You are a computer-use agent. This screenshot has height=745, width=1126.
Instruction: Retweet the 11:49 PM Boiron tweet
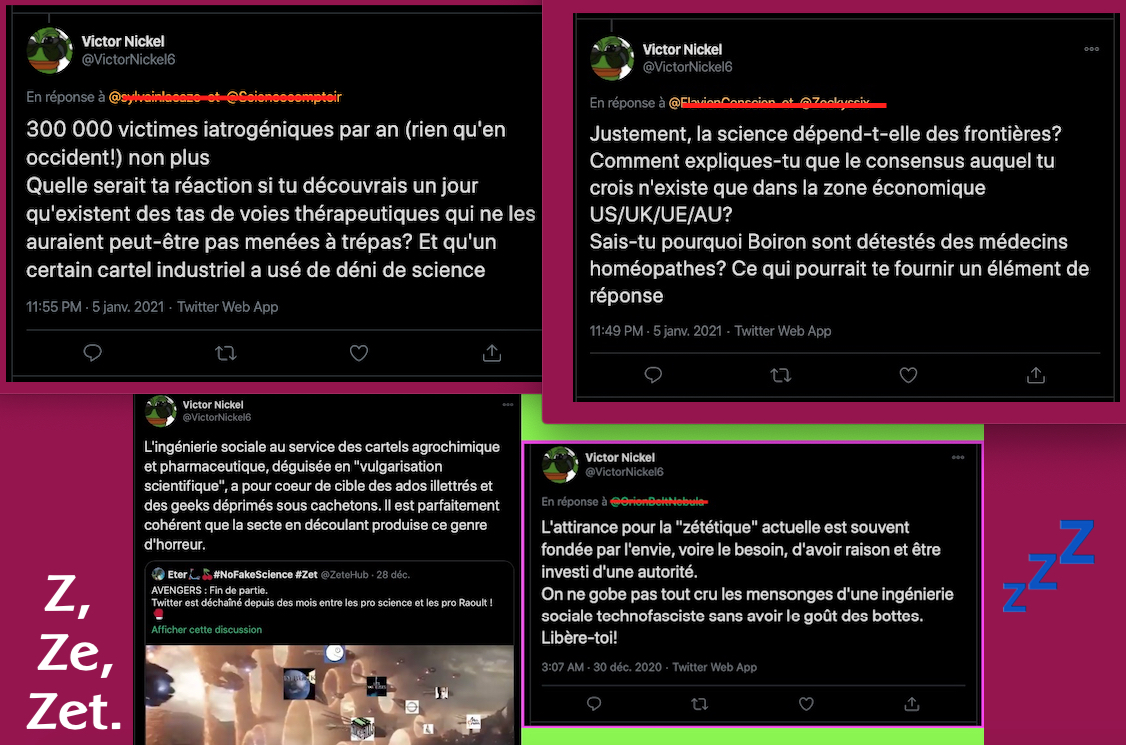781,375
